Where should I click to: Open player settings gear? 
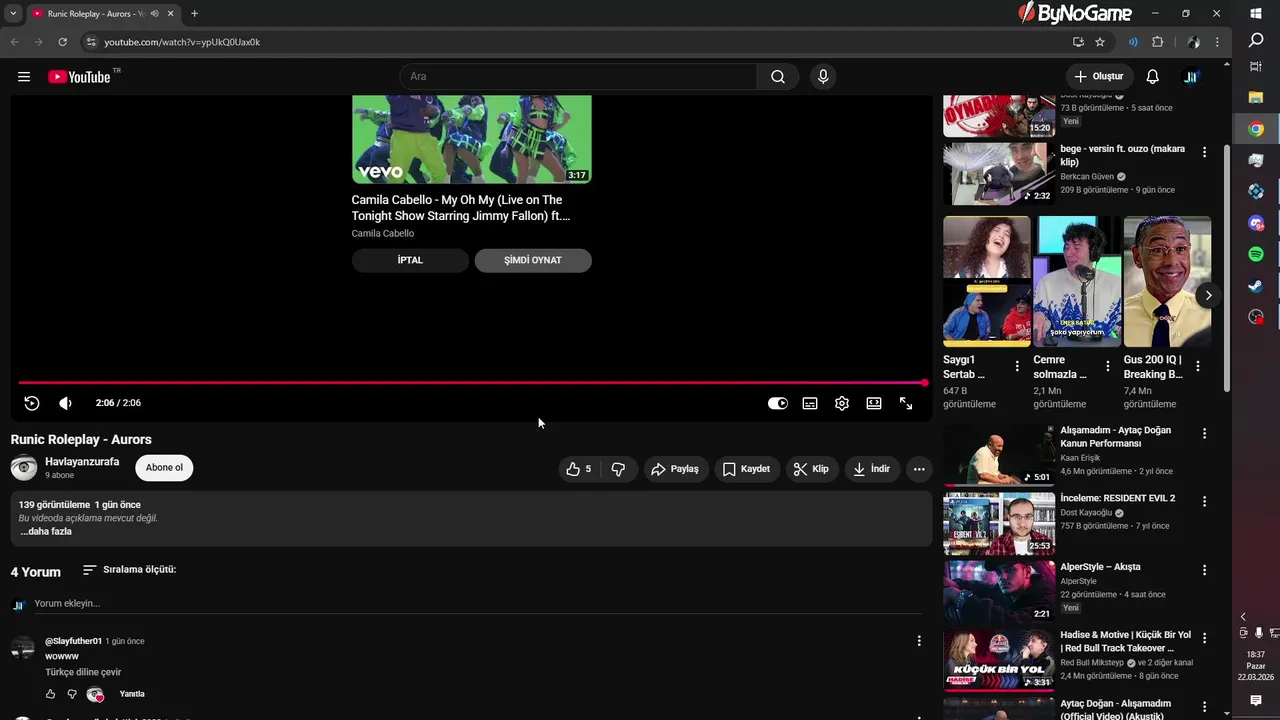pyautogui.click(x=842, y=403)
